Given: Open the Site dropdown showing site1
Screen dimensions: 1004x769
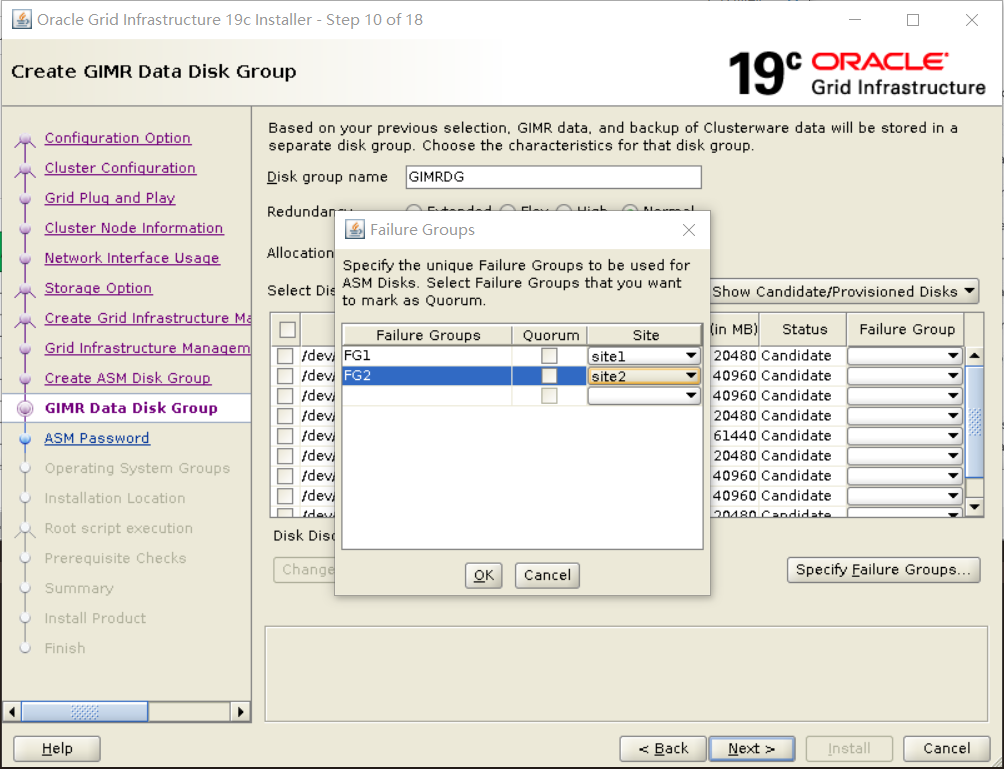Looking at the screenshot, I should click(644, 356).
